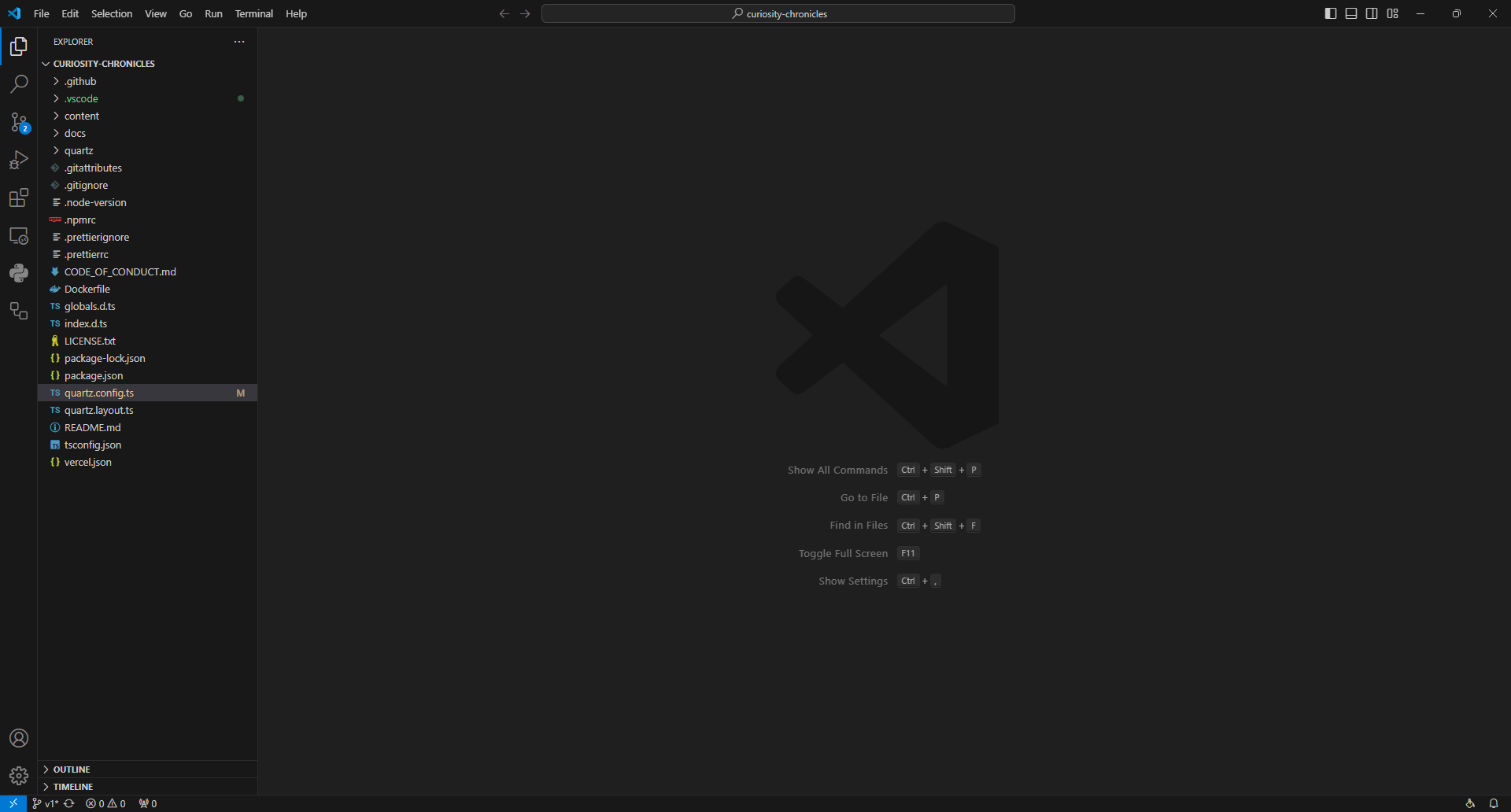Viewport: 1511px width, 812px height.
Task: Open the Explorer view in activity bar
Action: pyautogui.click(x=19, y=47)
